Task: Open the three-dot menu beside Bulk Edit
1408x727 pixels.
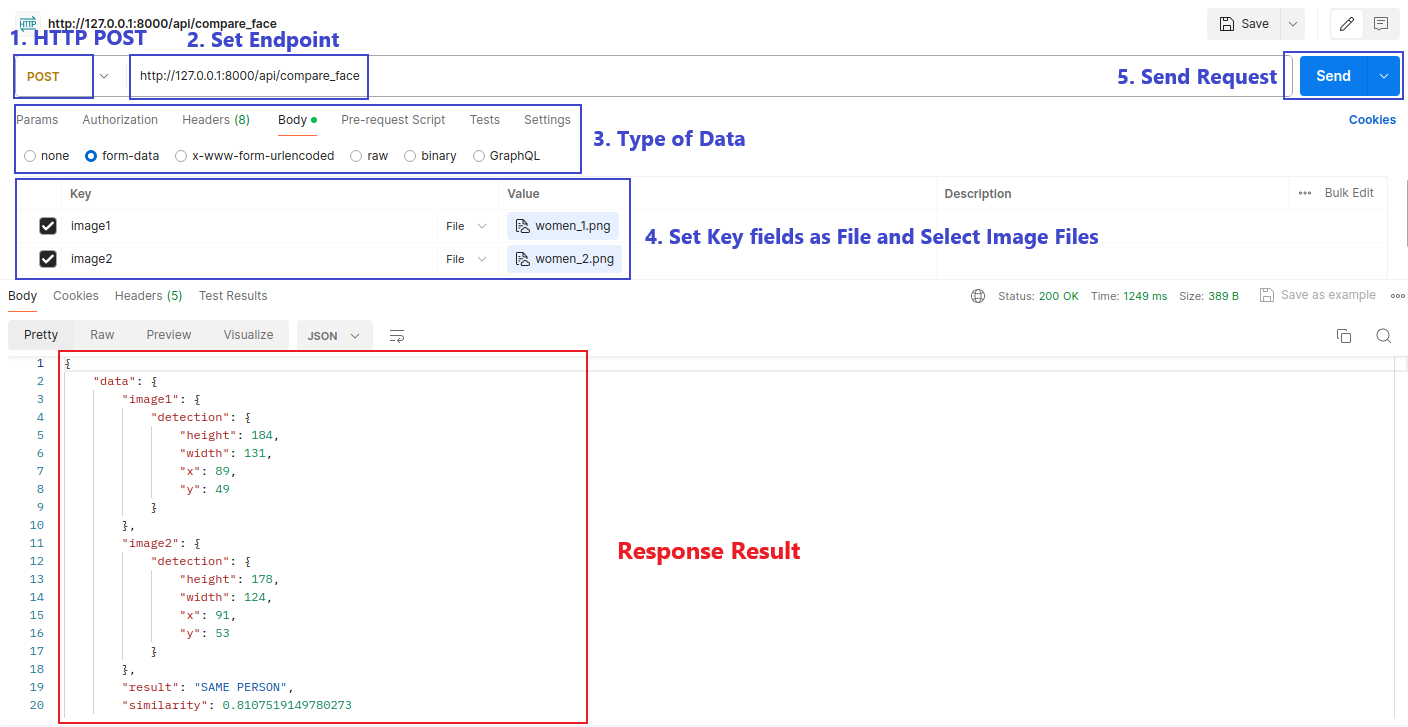Action: click(x=1305, y=193)
